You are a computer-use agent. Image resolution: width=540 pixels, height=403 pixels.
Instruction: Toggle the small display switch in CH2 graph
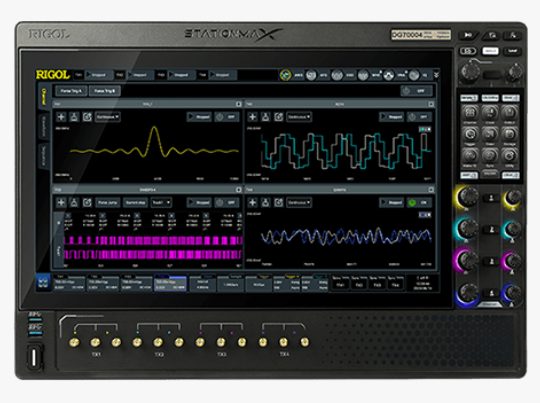click(425, 129)
